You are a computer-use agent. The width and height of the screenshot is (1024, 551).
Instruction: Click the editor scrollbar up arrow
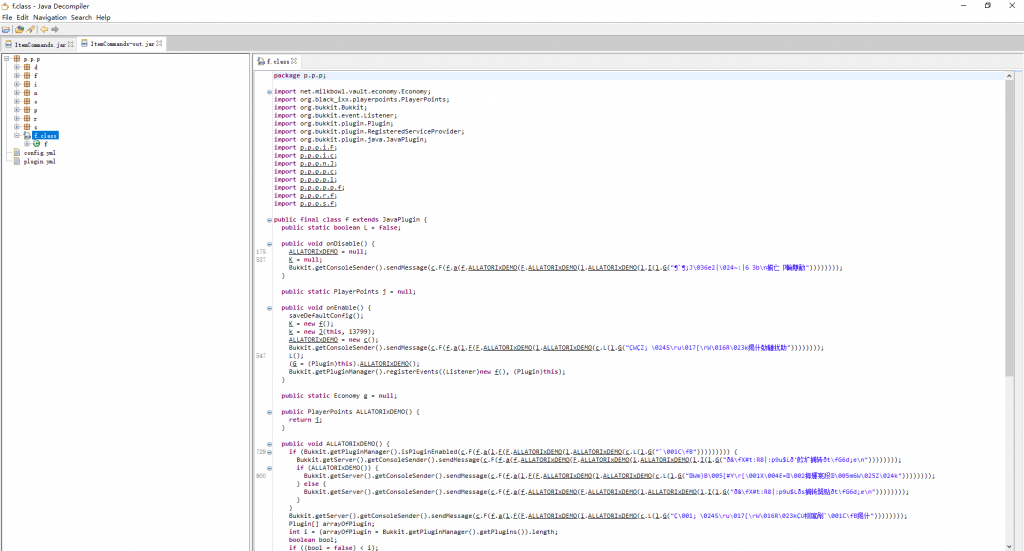pos(1010,76)
